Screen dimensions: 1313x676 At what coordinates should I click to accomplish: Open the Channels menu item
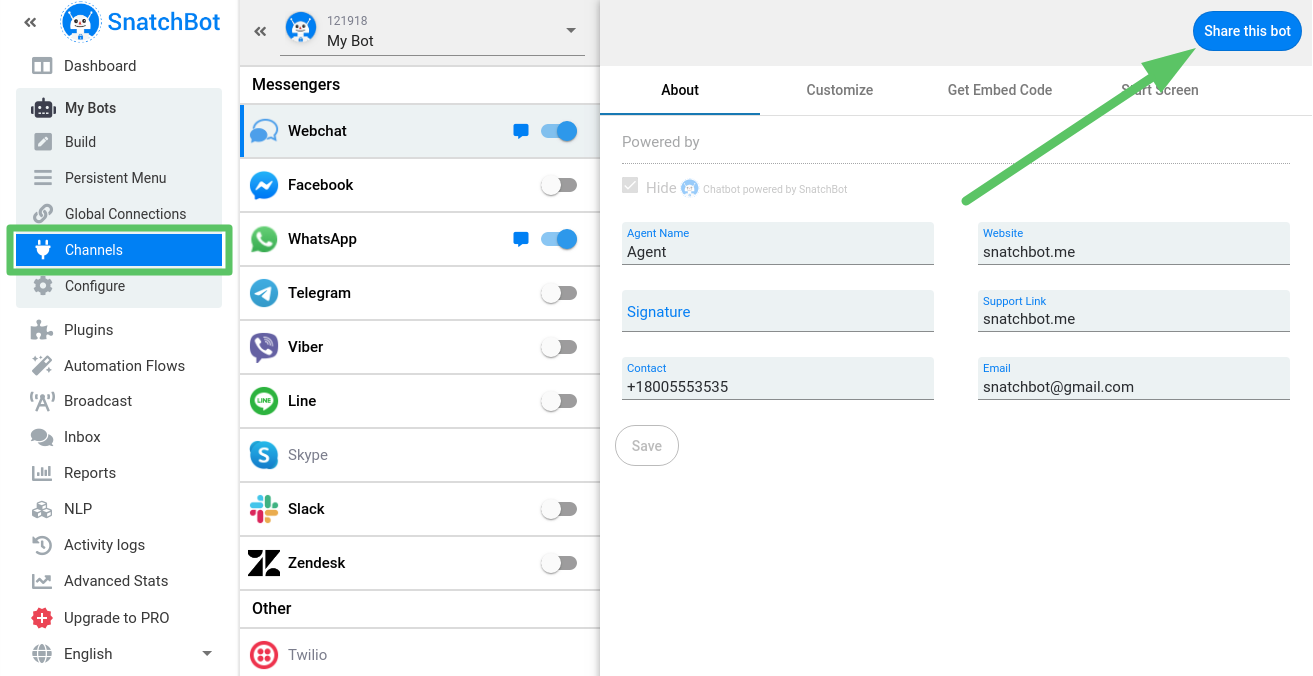119,250
